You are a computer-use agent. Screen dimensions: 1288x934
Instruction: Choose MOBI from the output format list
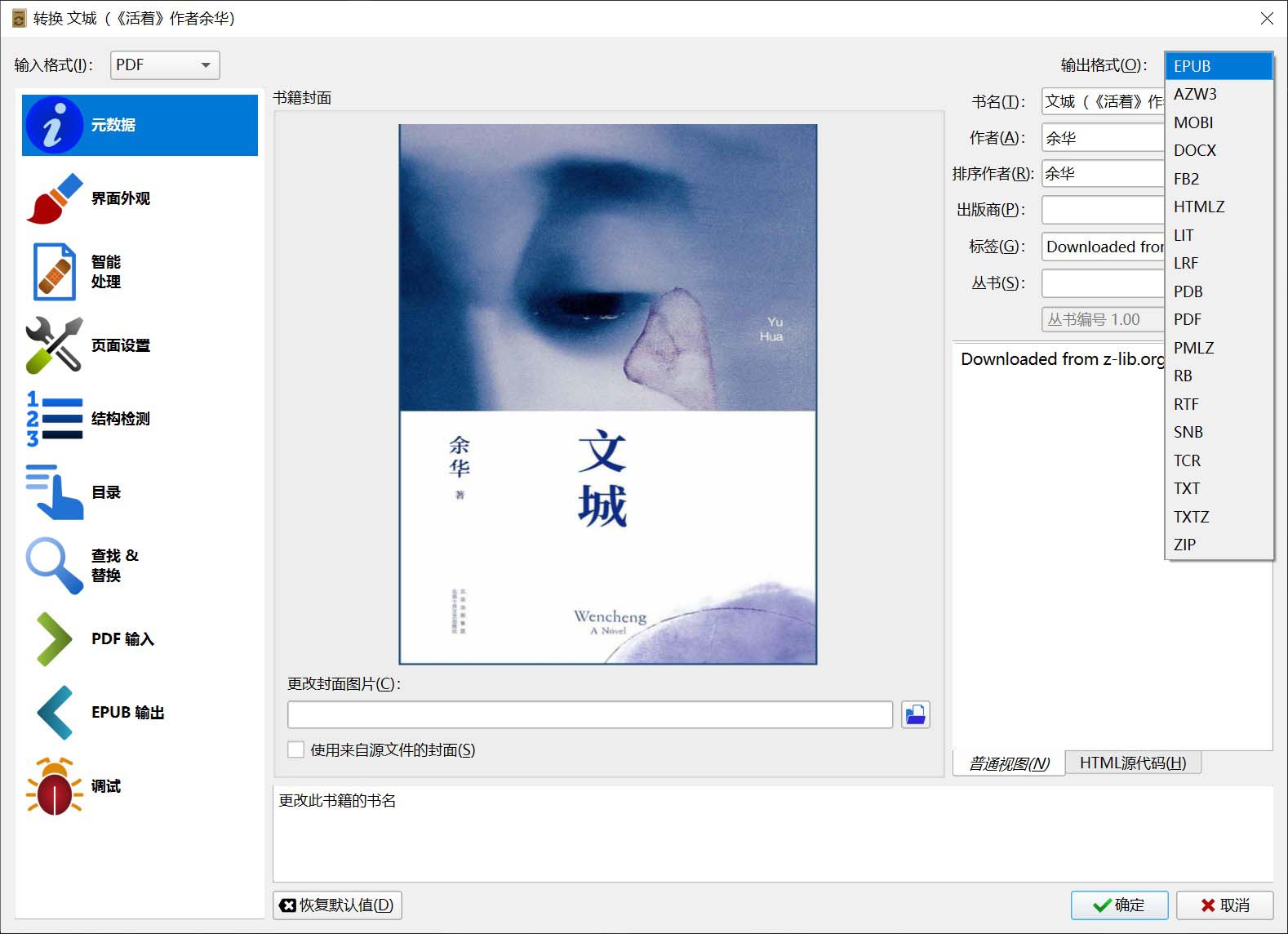pos(1219,122)
